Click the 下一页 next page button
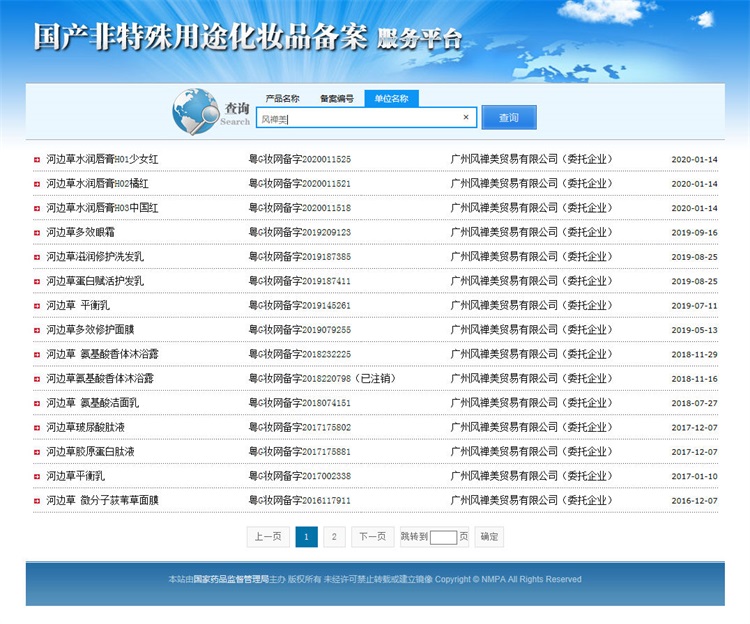 click(x=371, y=537)
